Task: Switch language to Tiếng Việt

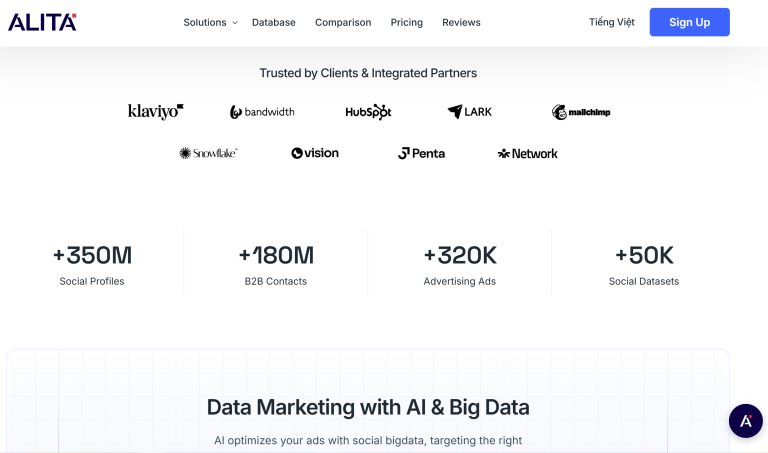Action: pyautogui.click(x=612, y=22)
